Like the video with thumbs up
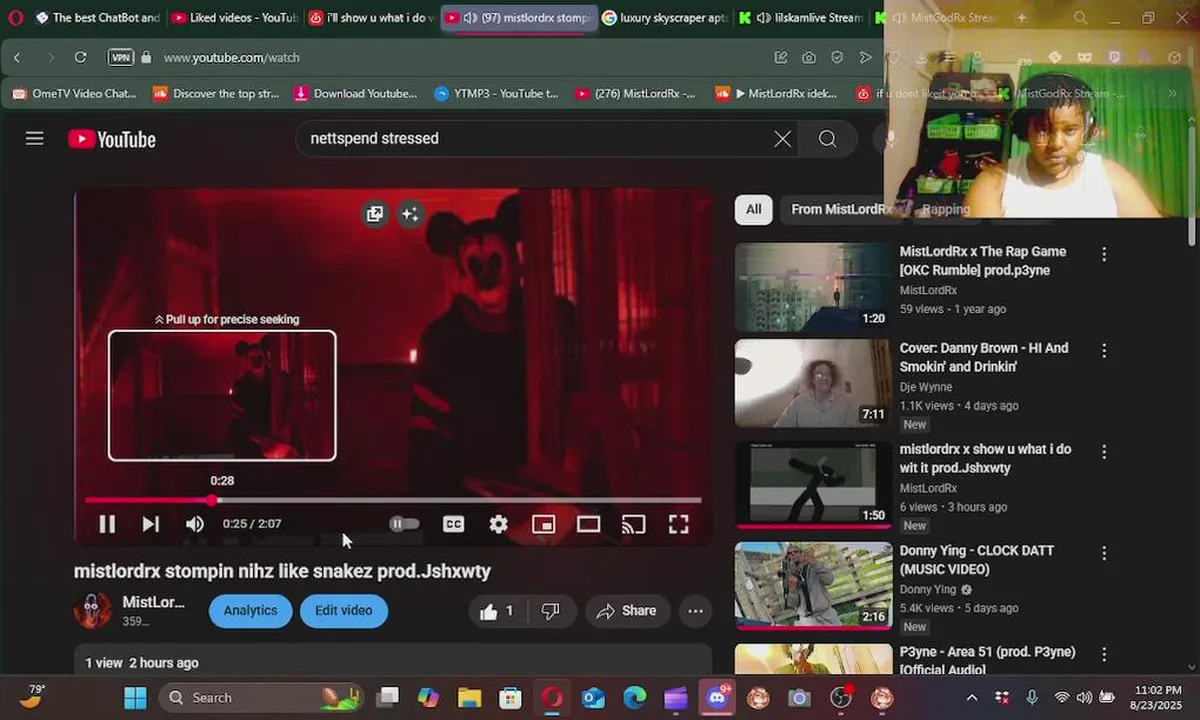The width and height of the screenshot is (1200, 720). point(497,611)
